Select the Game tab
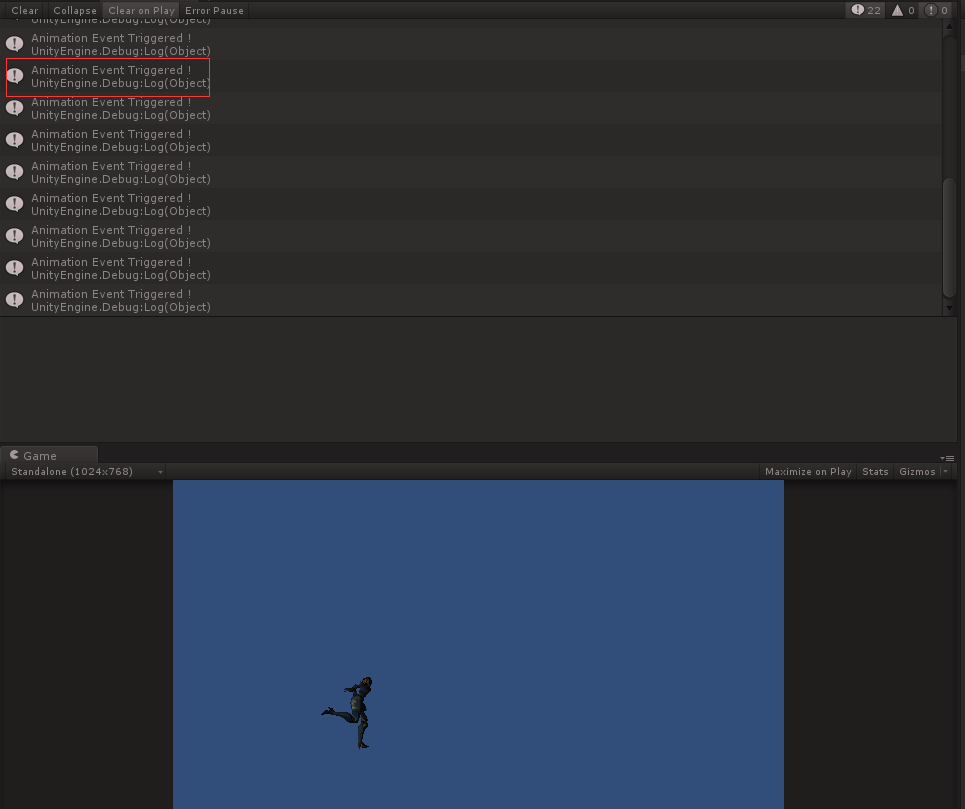This screenshot has height=809, width=965. tap(49, 455)
